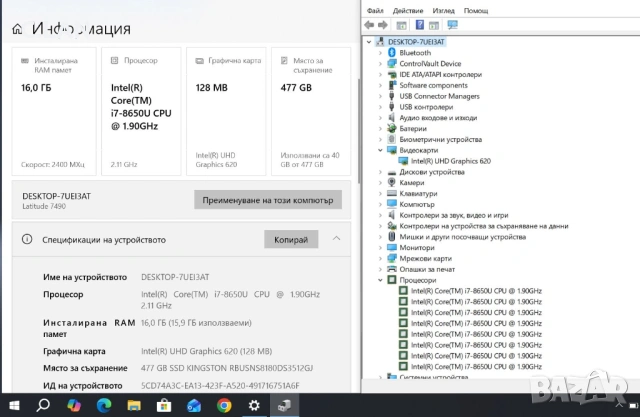Click the Място за съхранение card
This screenshot has width=640, height=417.
pos(311,111)
